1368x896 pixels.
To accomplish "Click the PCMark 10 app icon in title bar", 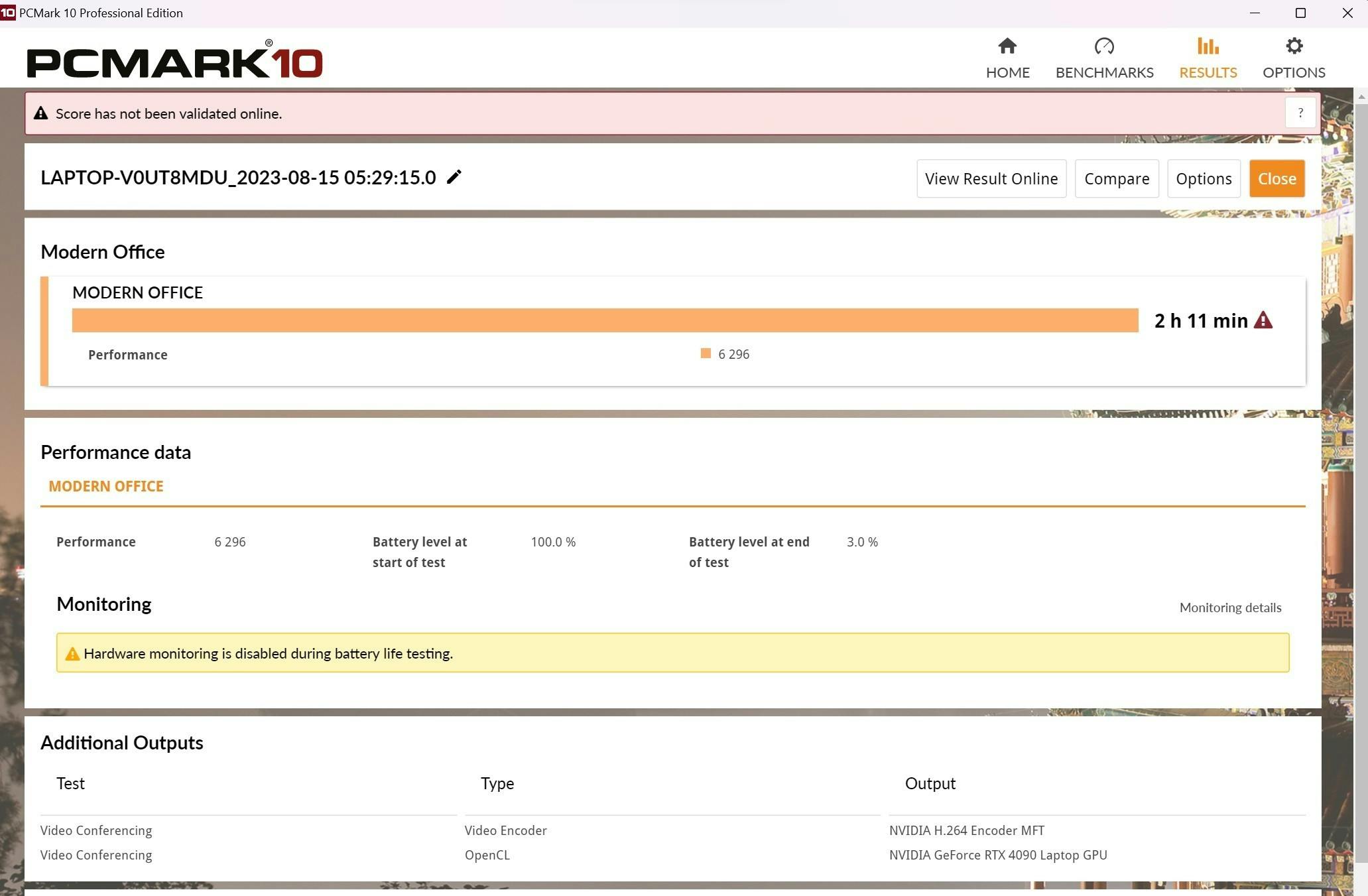I will pyautogui.click(x=8, y=13).
